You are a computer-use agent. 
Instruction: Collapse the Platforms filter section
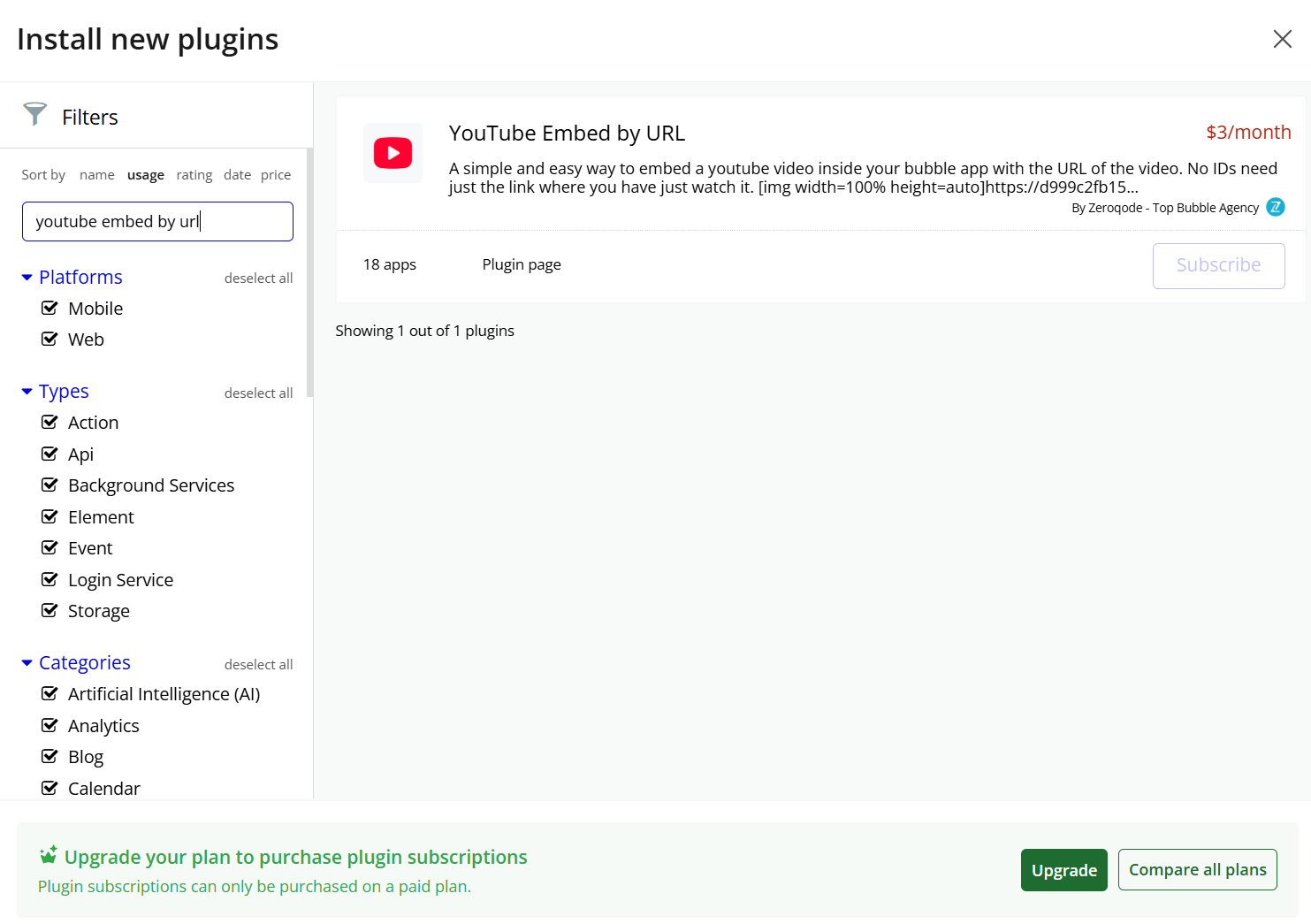point(27,278)
